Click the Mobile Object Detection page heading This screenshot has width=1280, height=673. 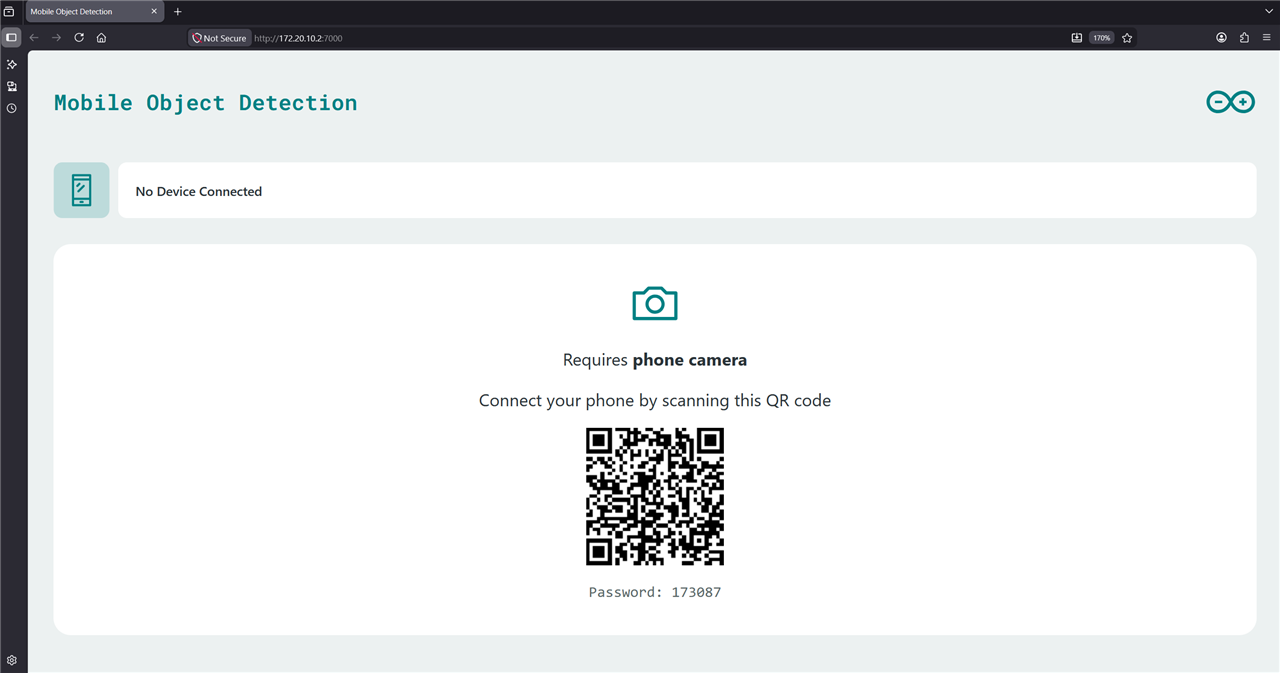[x=205, y=102]
